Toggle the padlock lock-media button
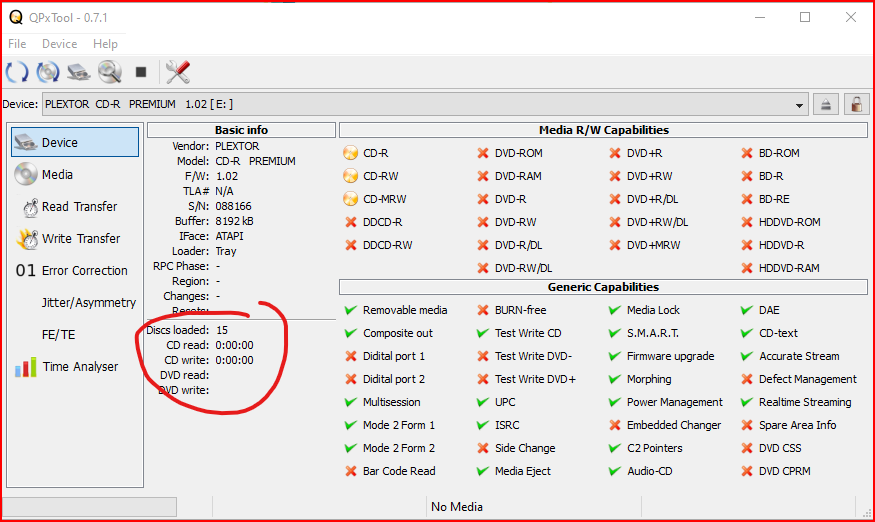Screen dimensions: 875x522 pyautogui.click(x=856, y=104)
